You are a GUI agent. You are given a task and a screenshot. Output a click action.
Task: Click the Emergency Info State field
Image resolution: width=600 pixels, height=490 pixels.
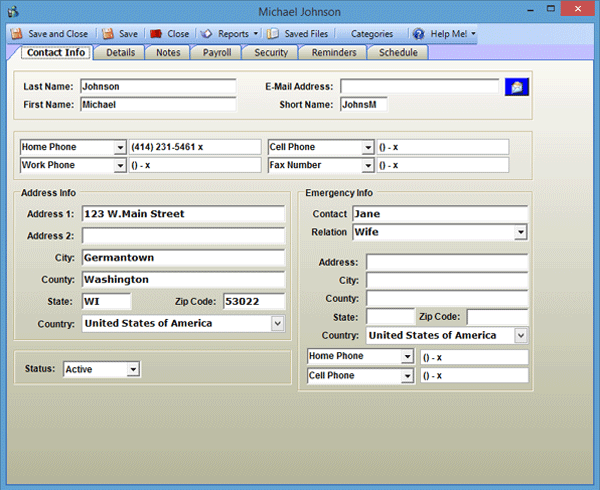click(x=391, y=317)
